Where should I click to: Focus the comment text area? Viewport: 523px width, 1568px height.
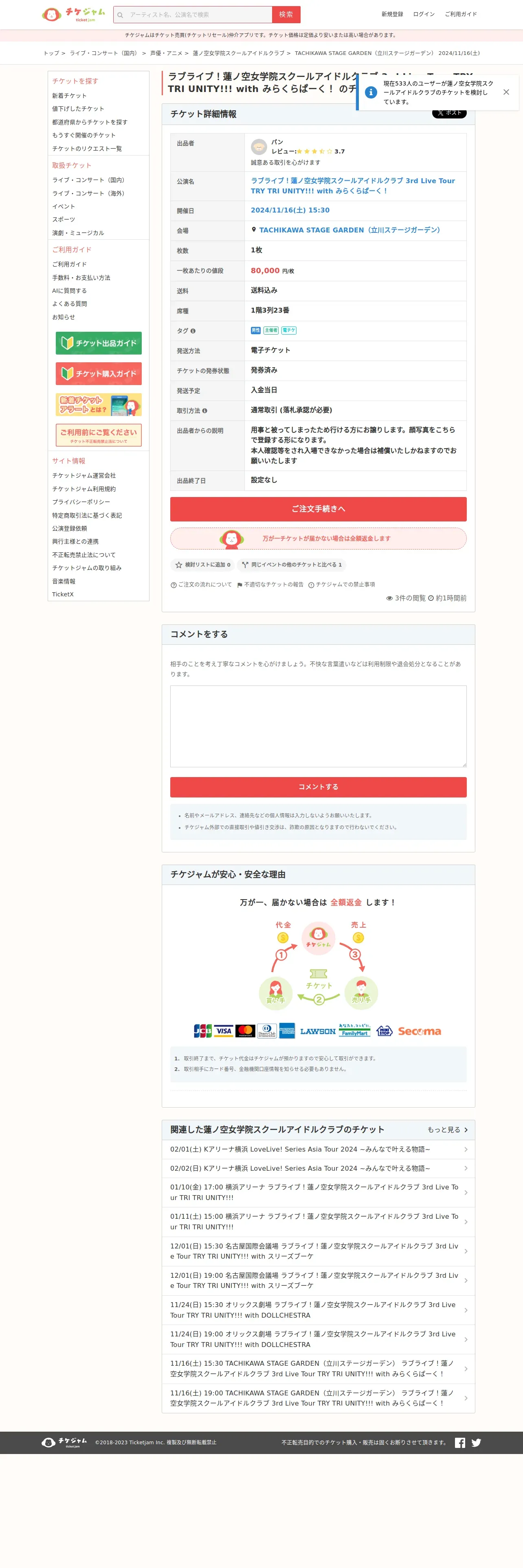coord(319,726)
